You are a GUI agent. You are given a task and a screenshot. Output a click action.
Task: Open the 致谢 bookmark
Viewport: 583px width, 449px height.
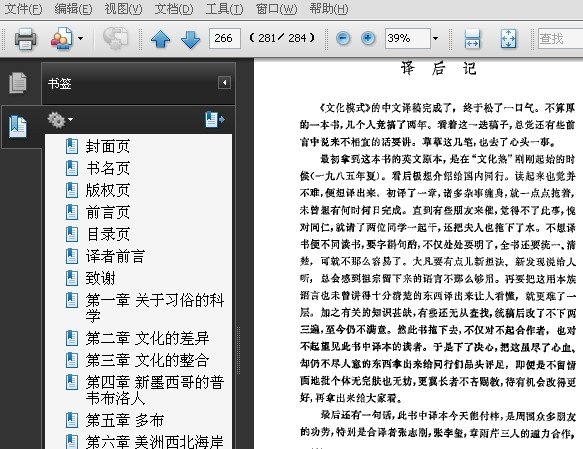tap(100, 278)
